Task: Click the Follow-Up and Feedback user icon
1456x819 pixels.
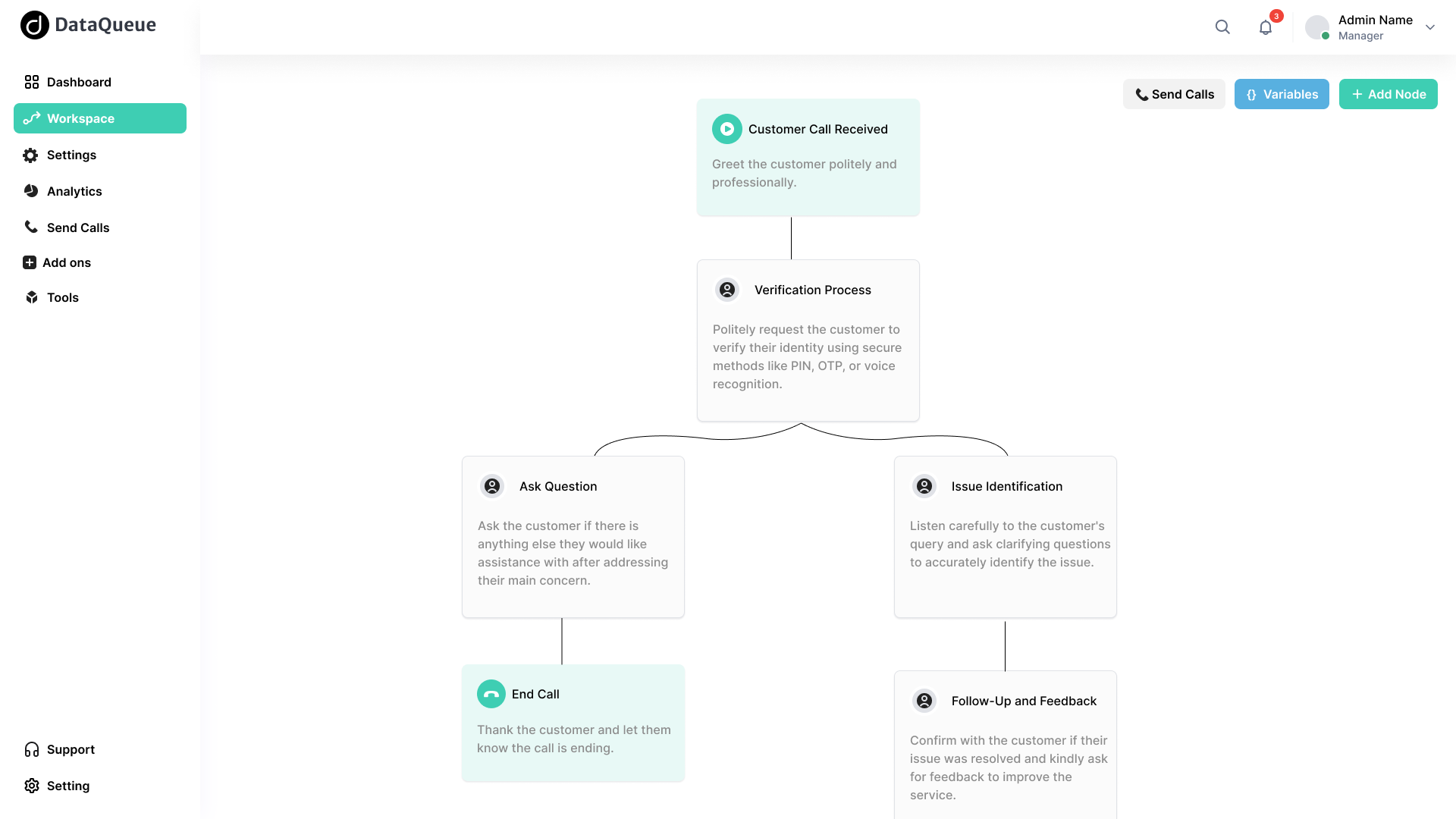Action: pyautogui.click(x=924, y=701)
